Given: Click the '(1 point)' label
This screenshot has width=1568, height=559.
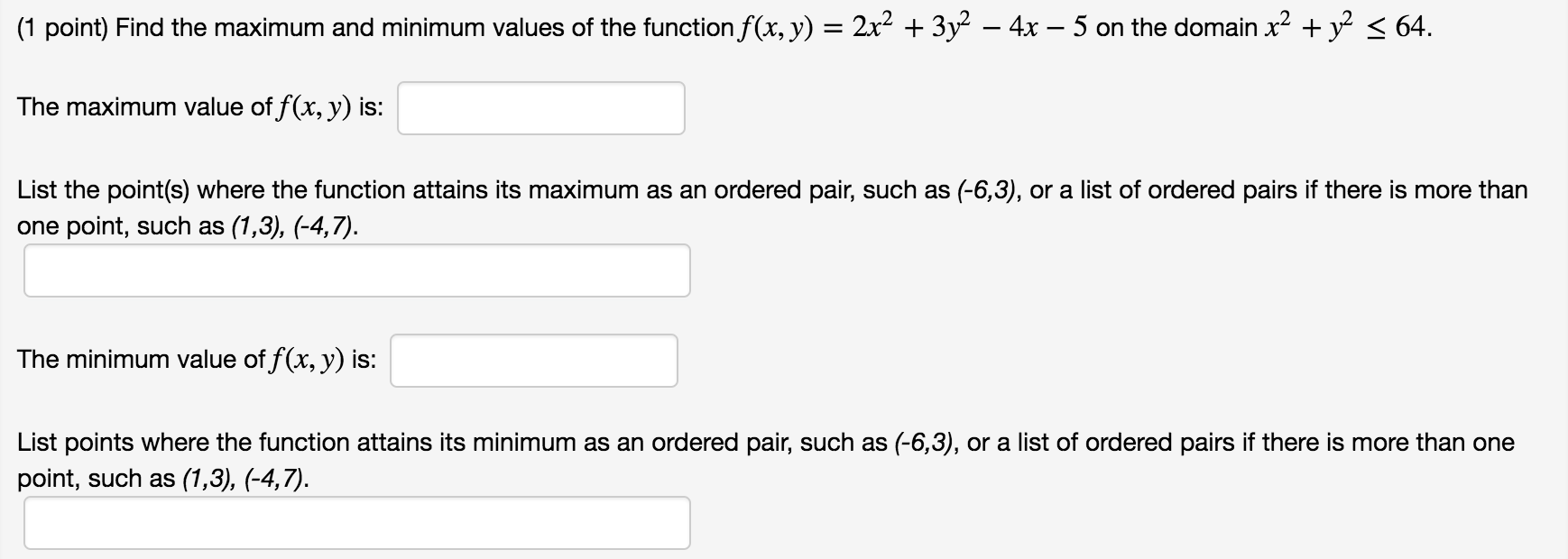Looking at the screenshot, I should [x=61, y=29].
